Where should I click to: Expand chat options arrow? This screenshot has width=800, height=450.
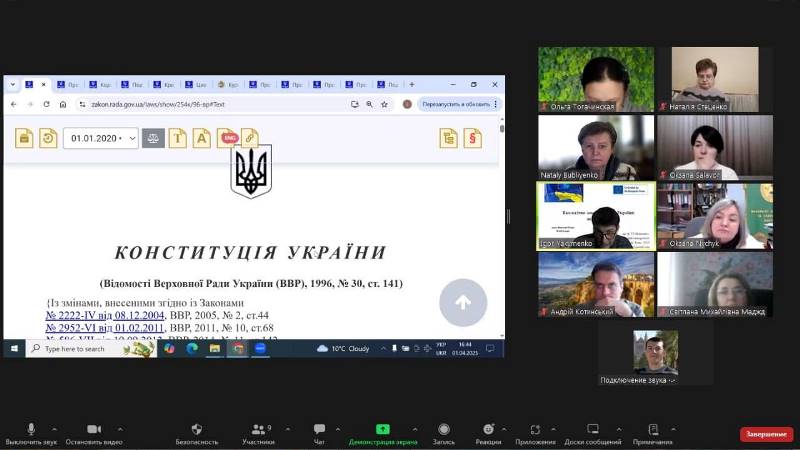coord(338,429)
